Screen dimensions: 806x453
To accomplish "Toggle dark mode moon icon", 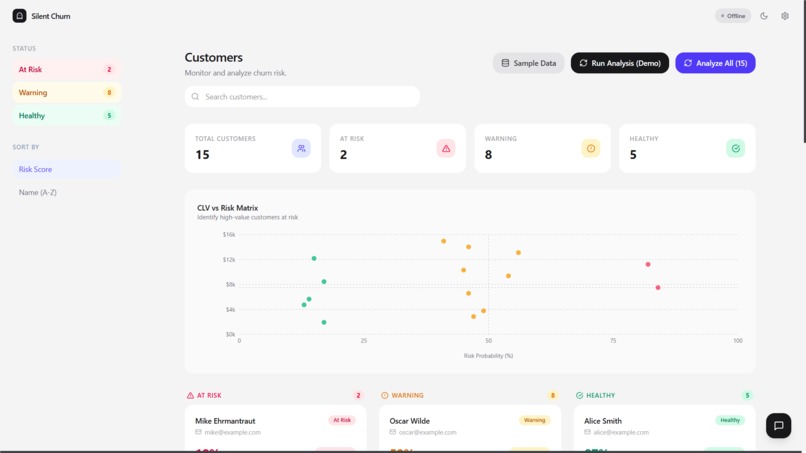I will pyautogui.click(x=764, y=16).
